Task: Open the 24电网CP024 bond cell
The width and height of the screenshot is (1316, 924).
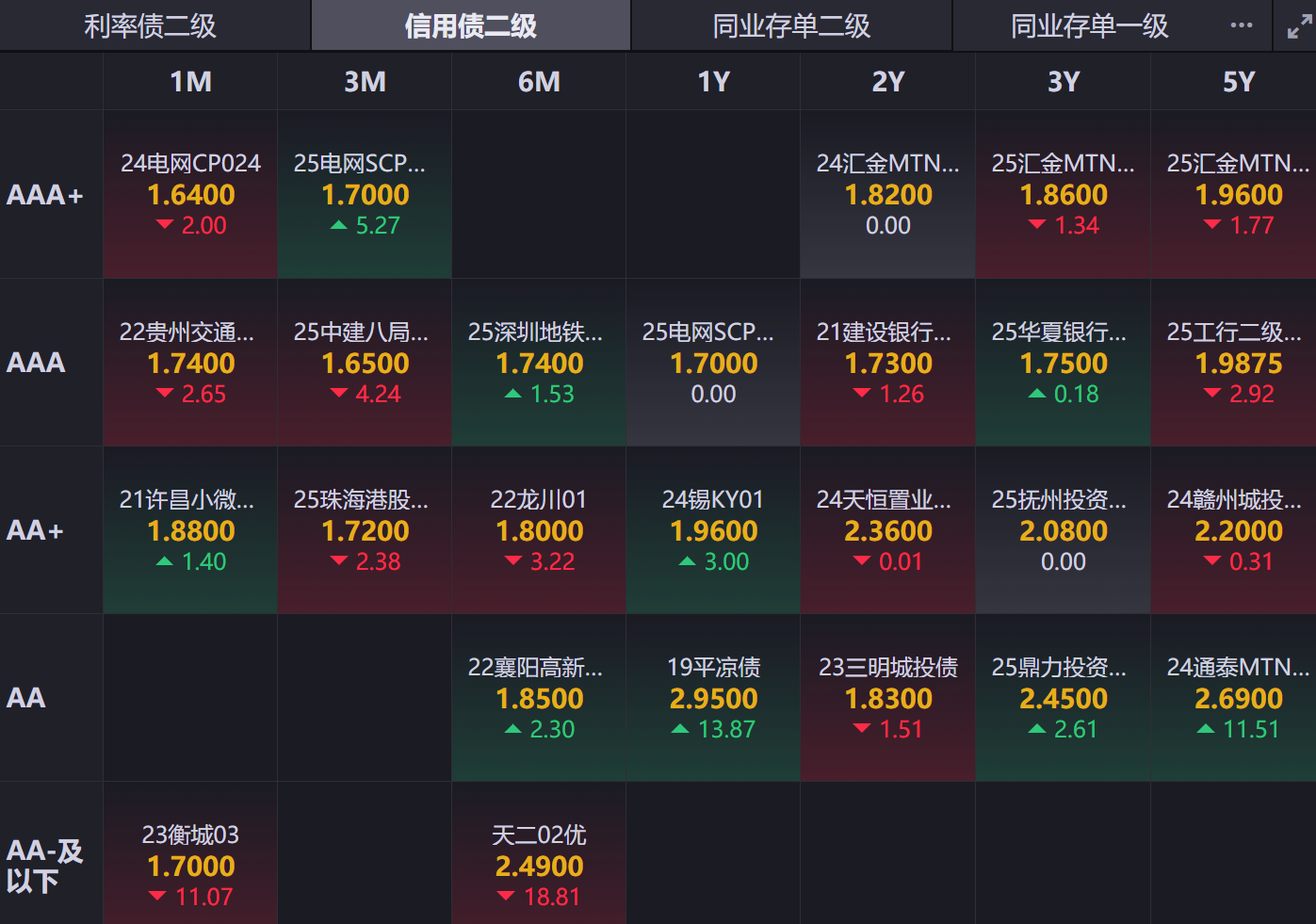Action: pos(190,195)
